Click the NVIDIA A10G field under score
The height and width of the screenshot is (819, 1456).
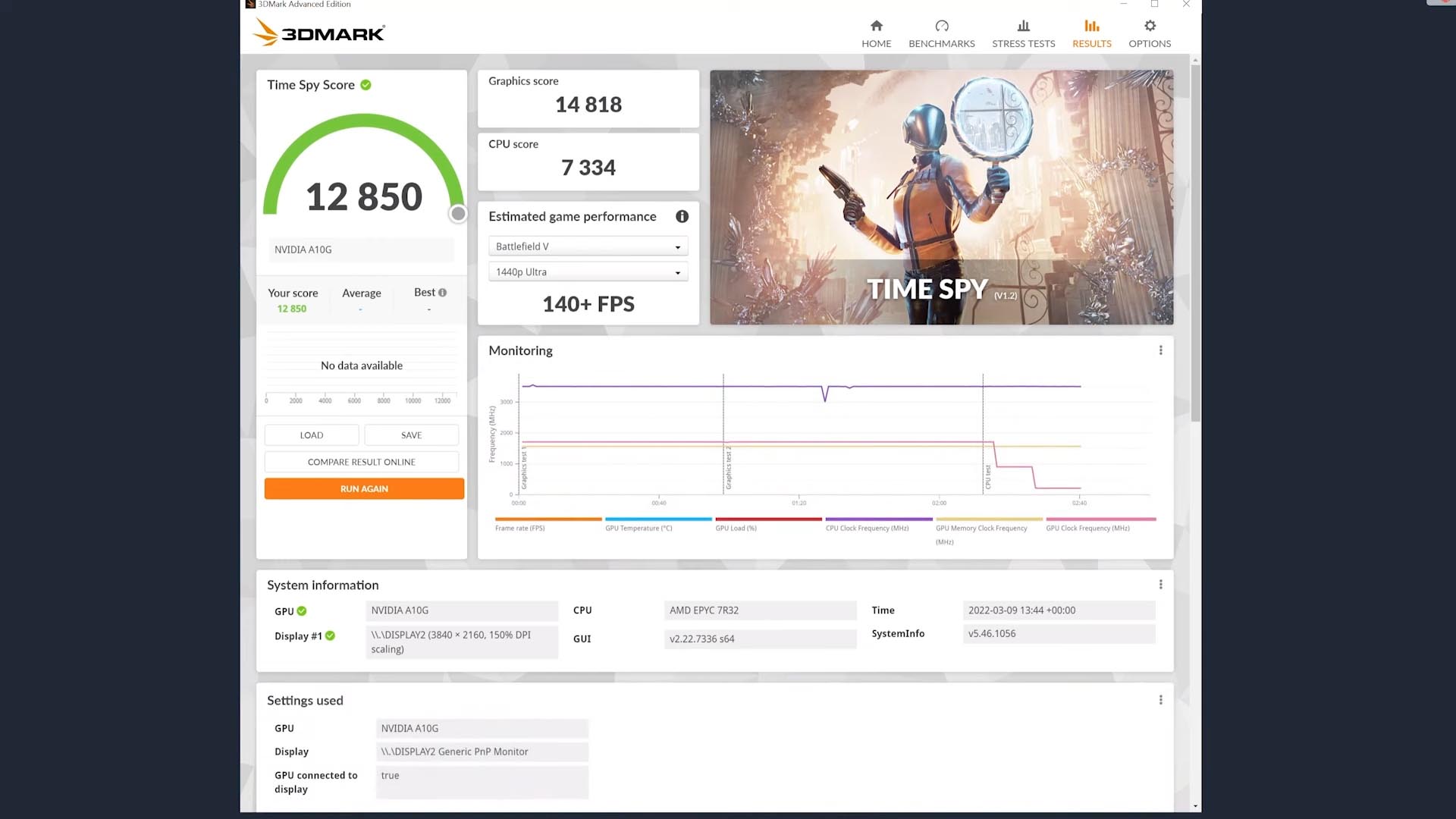coord(362,249)
